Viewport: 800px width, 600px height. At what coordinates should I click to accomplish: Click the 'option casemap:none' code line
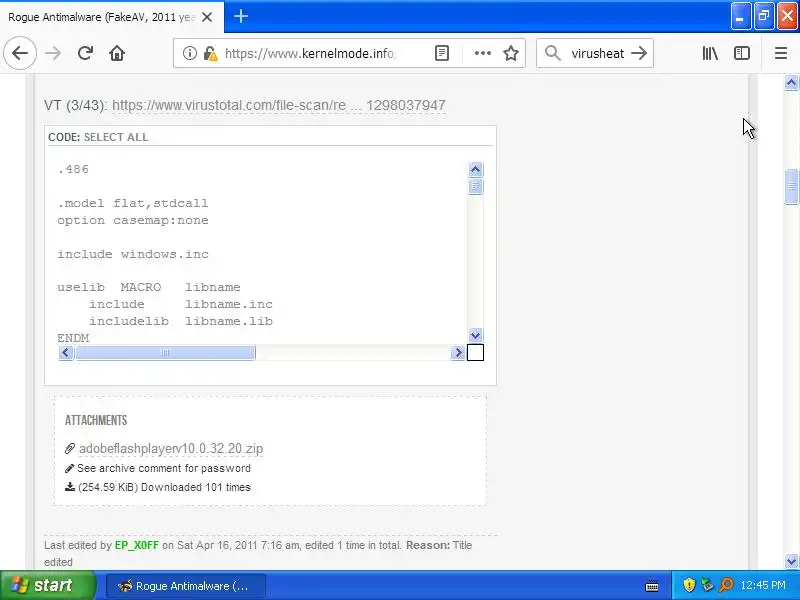pos(133,220)
